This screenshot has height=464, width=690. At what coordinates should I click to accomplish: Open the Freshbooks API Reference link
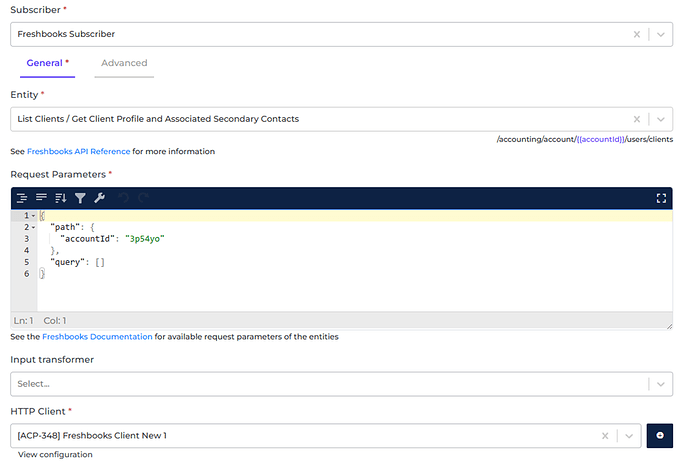[78, 151]
